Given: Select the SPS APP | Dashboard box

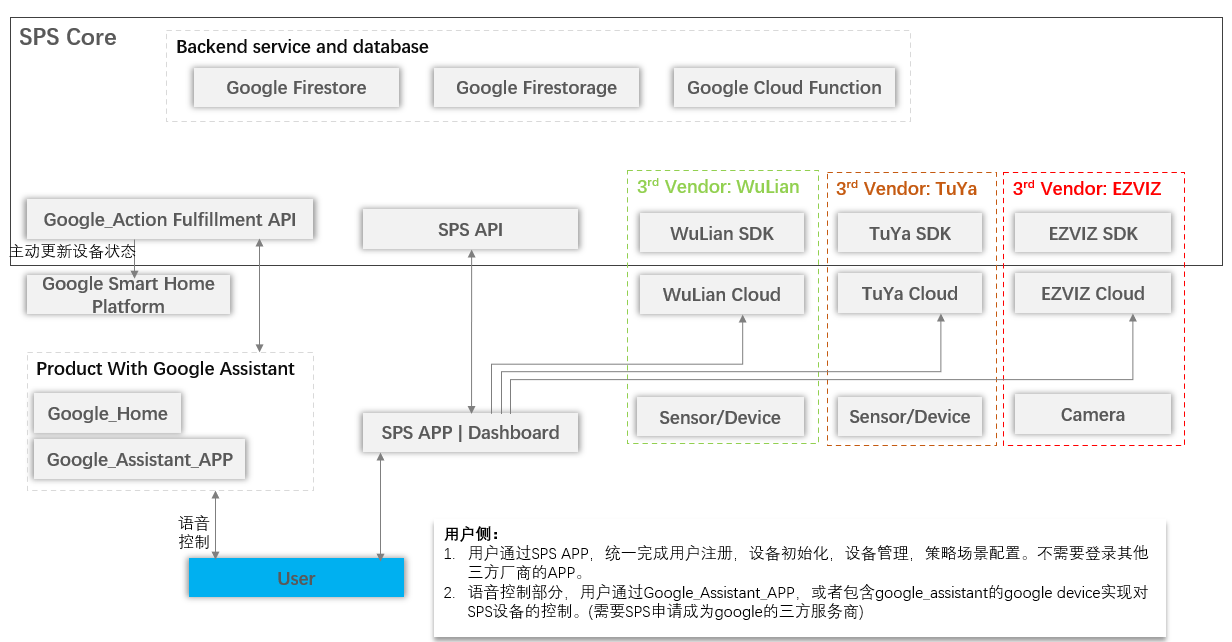Looking at the screenshot, I should click(x=470, y=433).
